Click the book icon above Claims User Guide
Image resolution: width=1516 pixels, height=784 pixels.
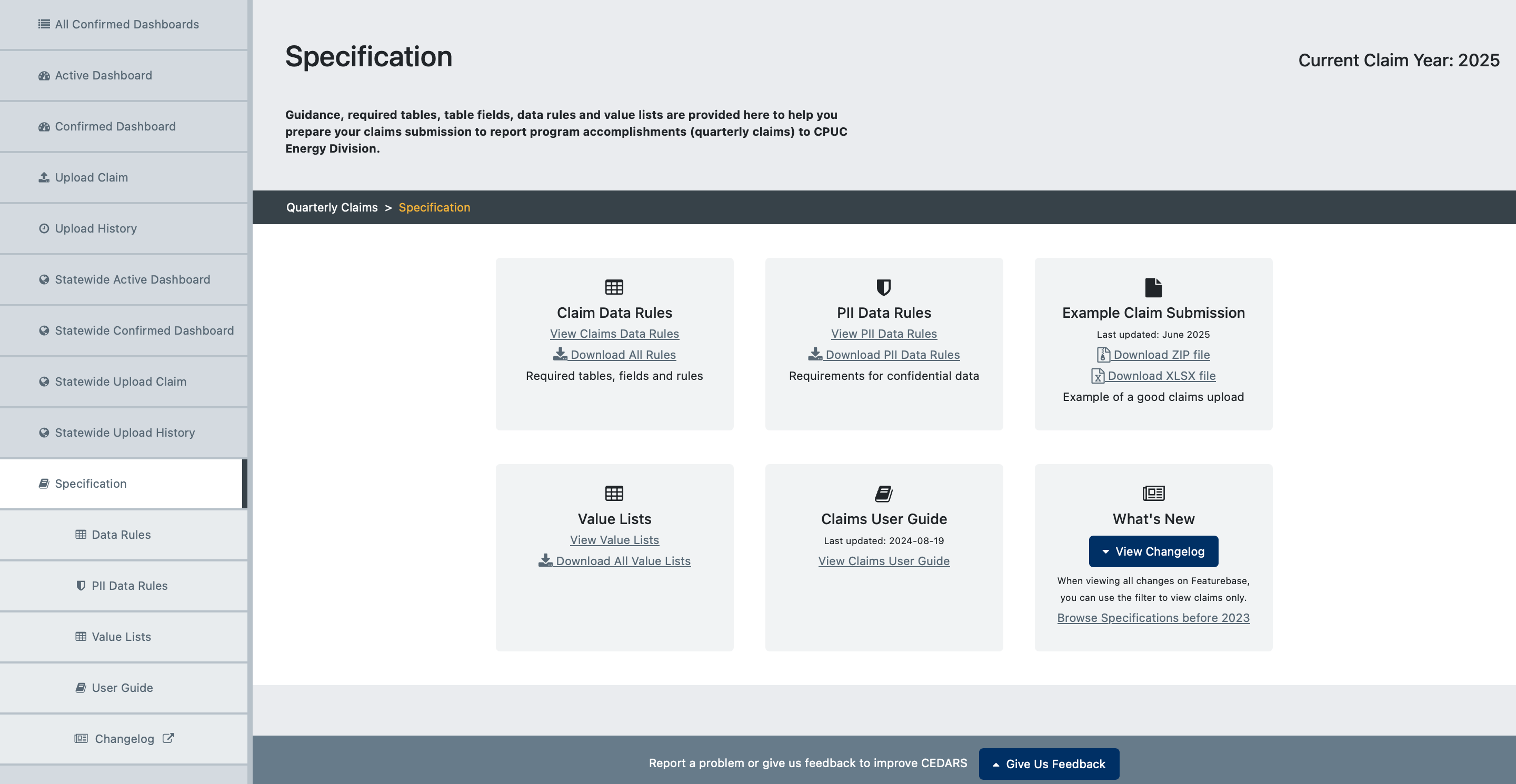[883, 494]
